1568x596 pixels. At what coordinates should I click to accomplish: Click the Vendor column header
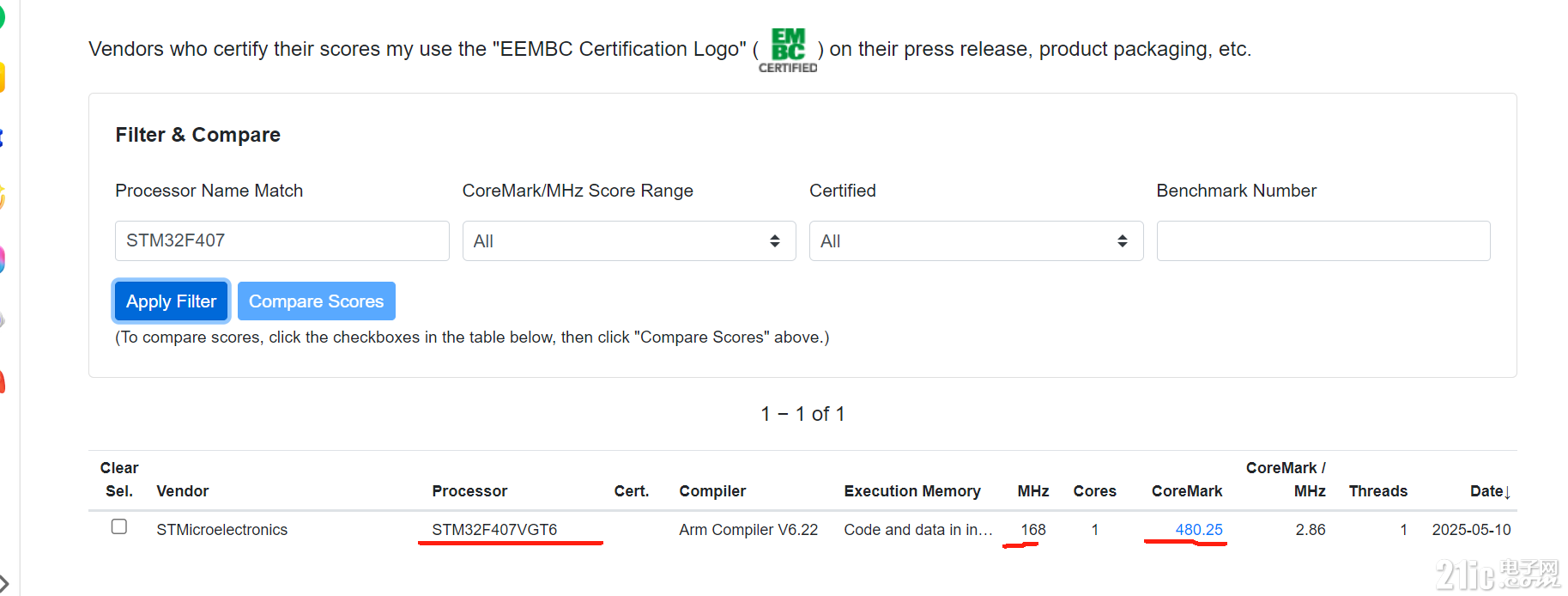[183, 491]
